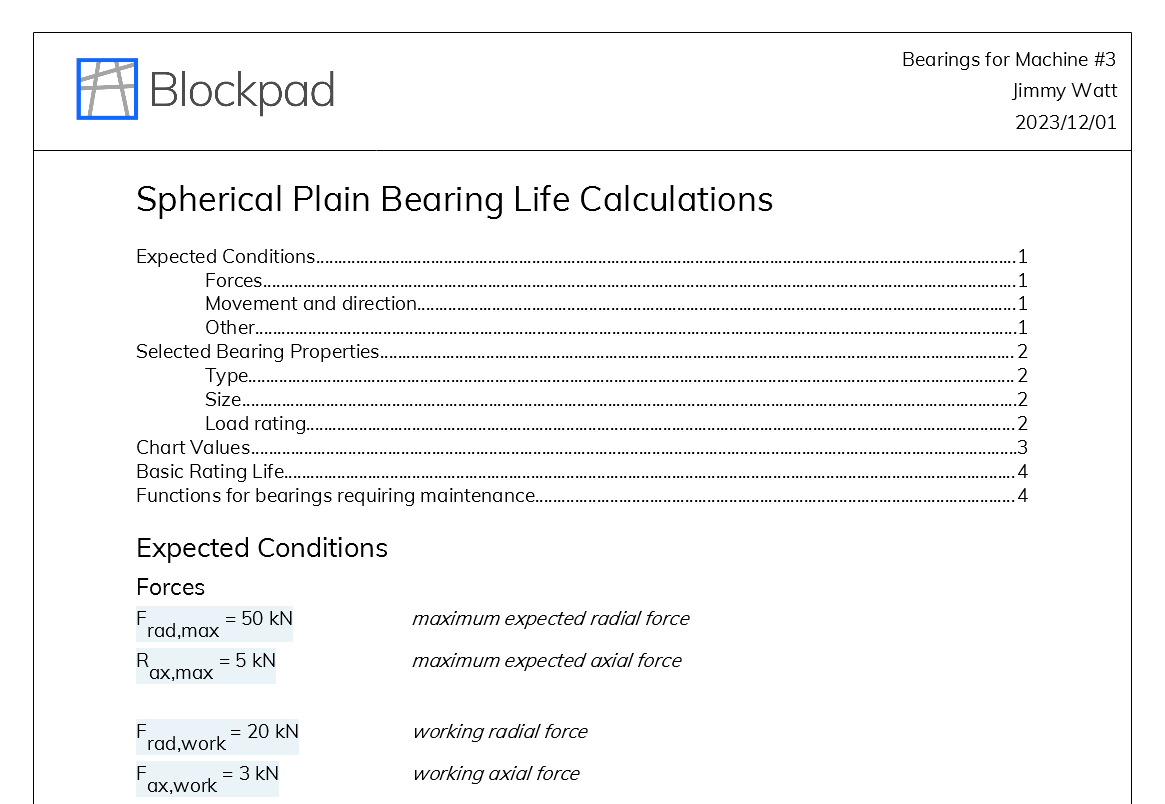The image size is (1165, 804).
Task: Click the 2023/12/01 date in header
Action: coord(1065,123)
